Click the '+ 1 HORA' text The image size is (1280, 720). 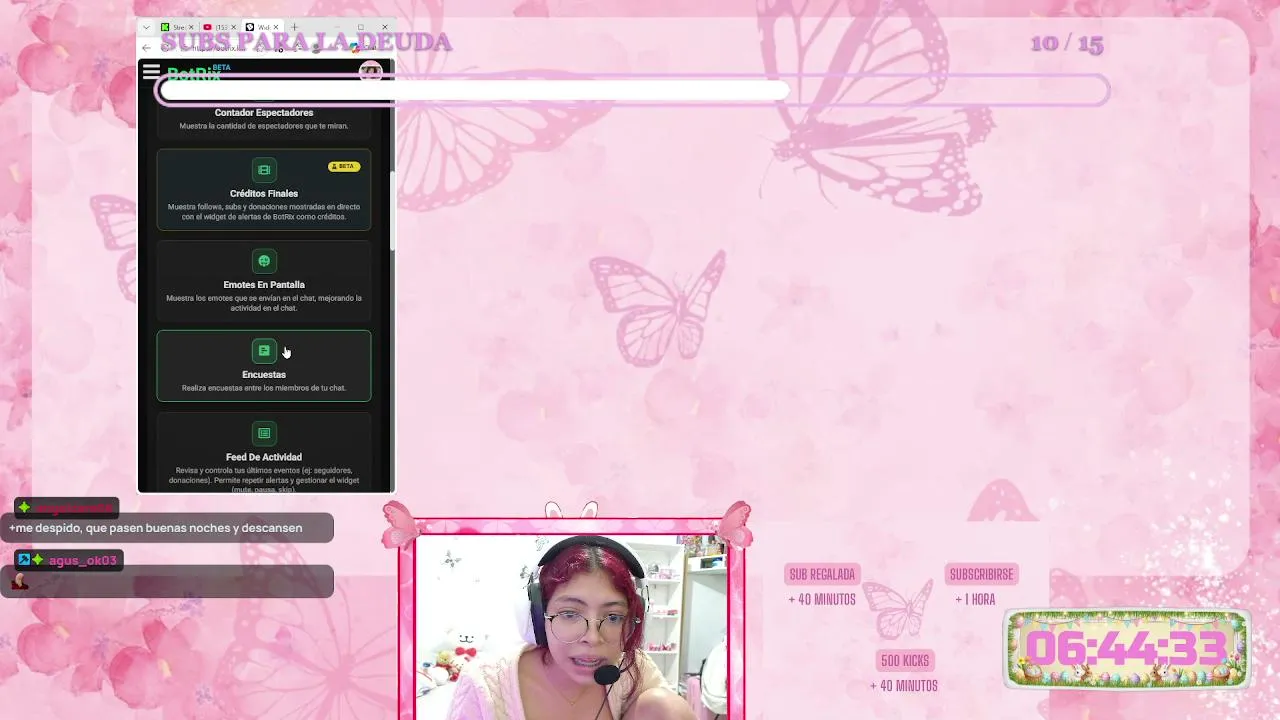tap(975, 600)
